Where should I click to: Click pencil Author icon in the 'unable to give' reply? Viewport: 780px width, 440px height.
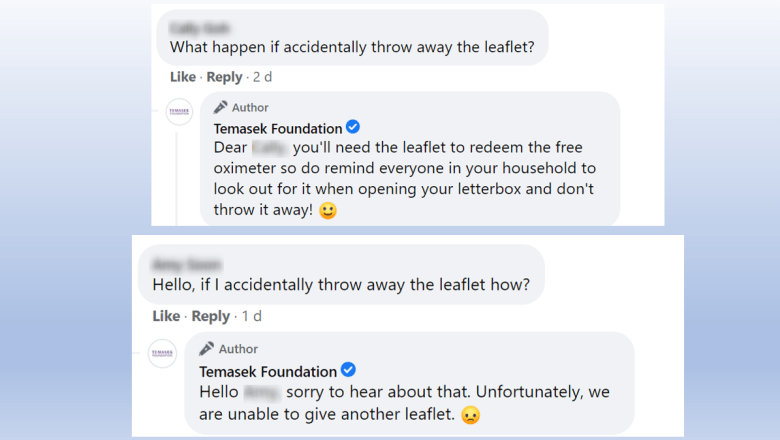pyautogui.click(x=206, y=349)
